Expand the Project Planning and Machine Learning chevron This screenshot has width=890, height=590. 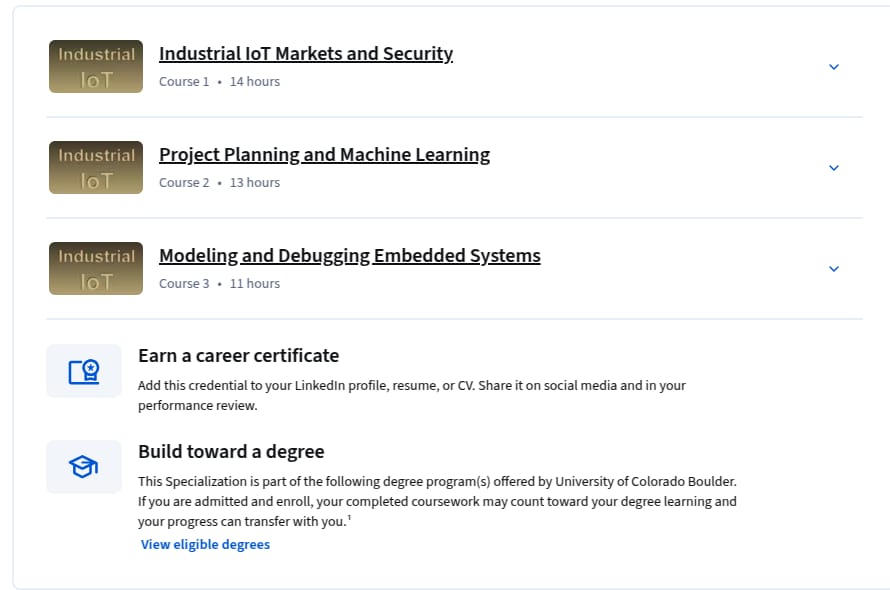834,168
